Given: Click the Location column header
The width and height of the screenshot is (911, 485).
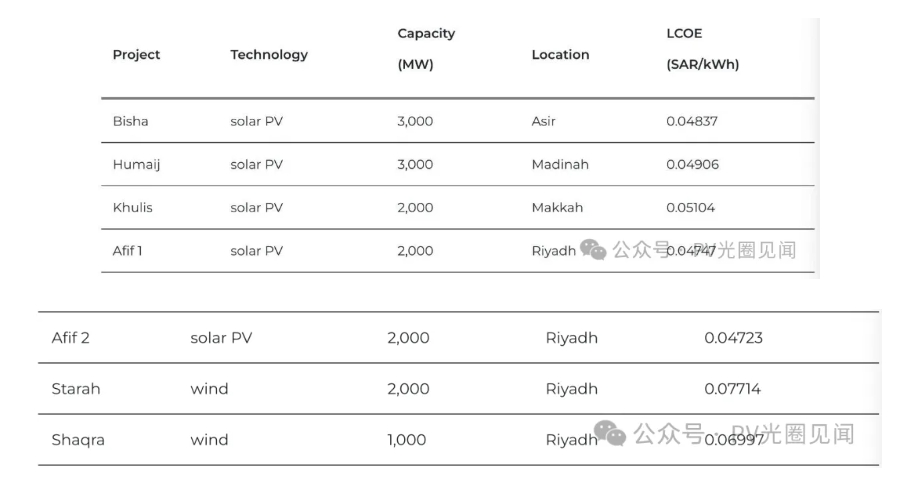Looking at the screenshot, I should pos(560,54).
